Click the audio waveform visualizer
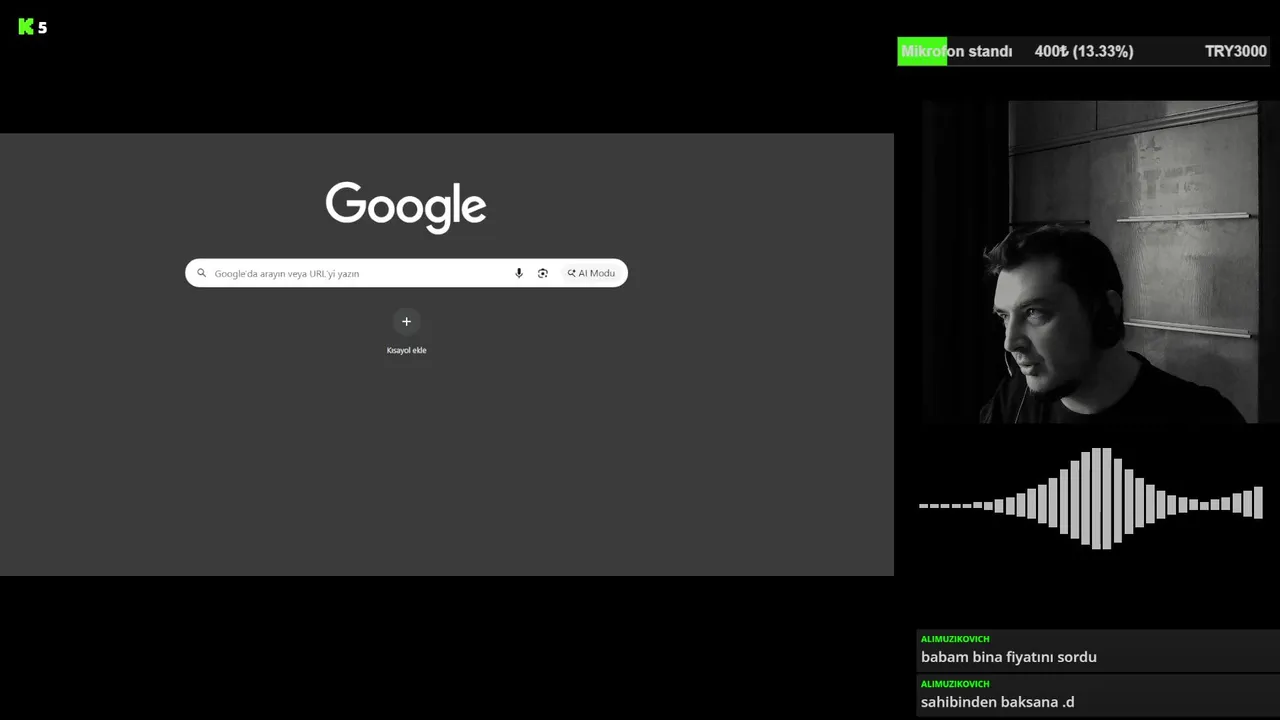 click(x=1091, y=499)
